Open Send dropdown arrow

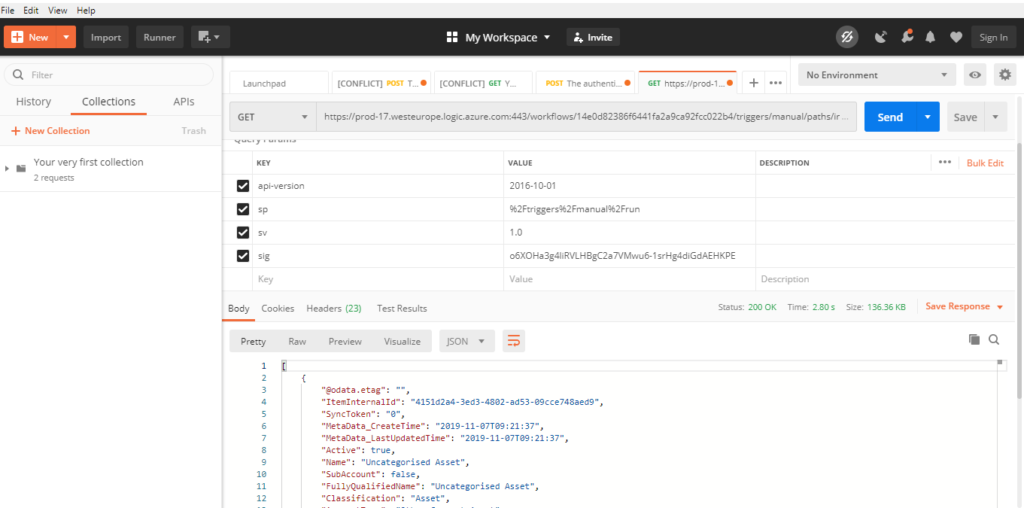click(x=927, y=117)
